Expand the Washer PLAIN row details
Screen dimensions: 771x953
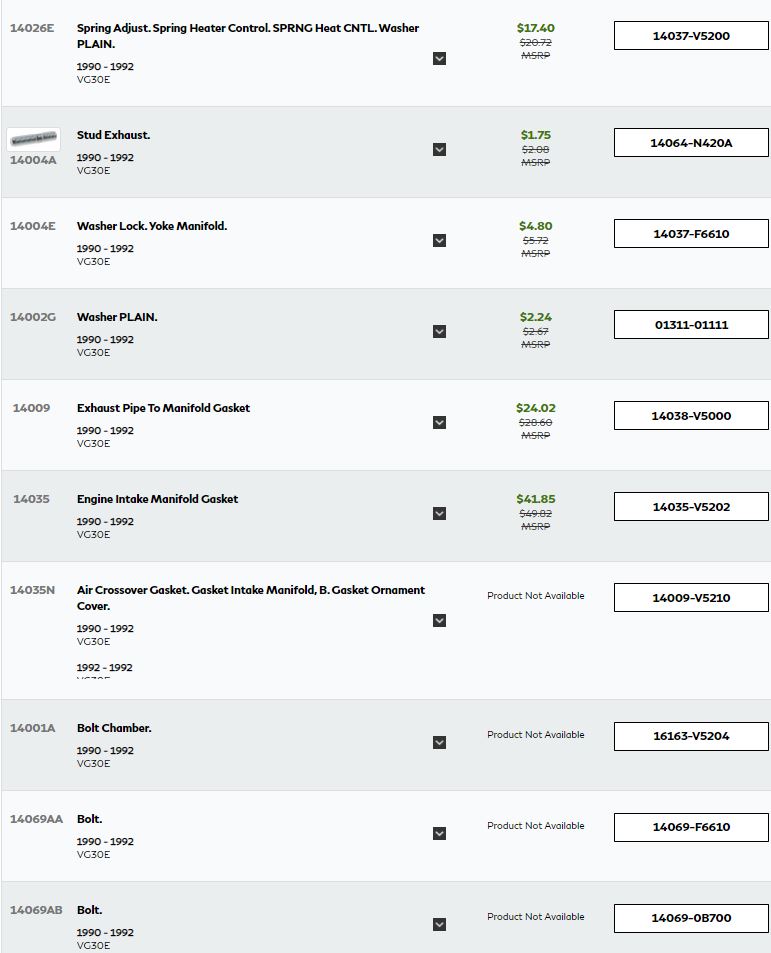click(x=439, y=331)
